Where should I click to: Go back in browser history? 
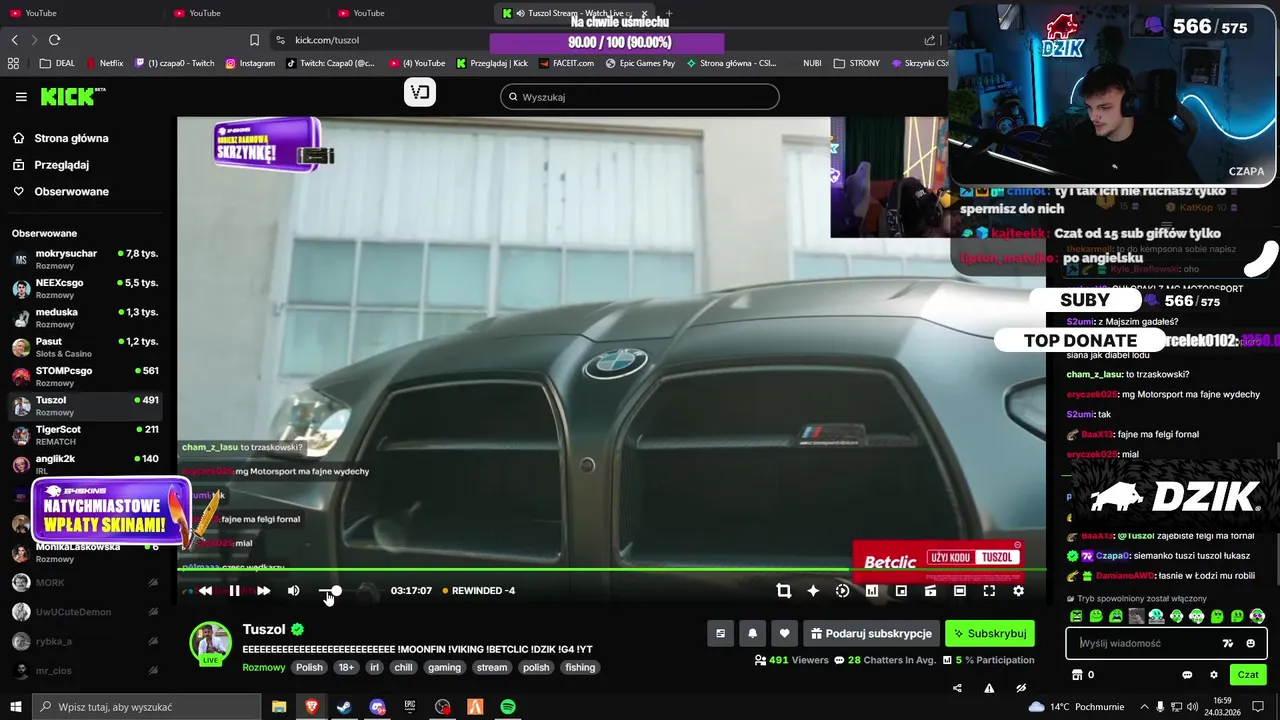pos(14,40)
